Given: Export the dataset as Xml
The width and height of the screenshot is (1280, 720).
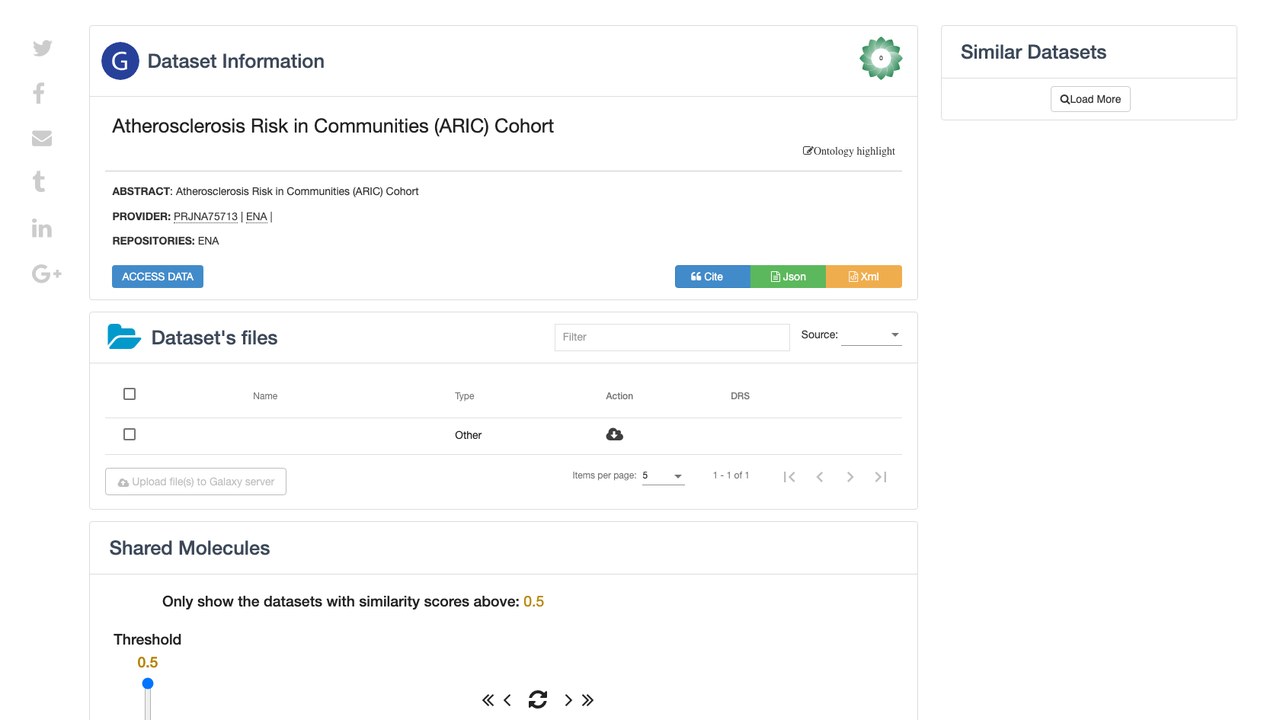Looking at the screenshot, I should point(864,276).
